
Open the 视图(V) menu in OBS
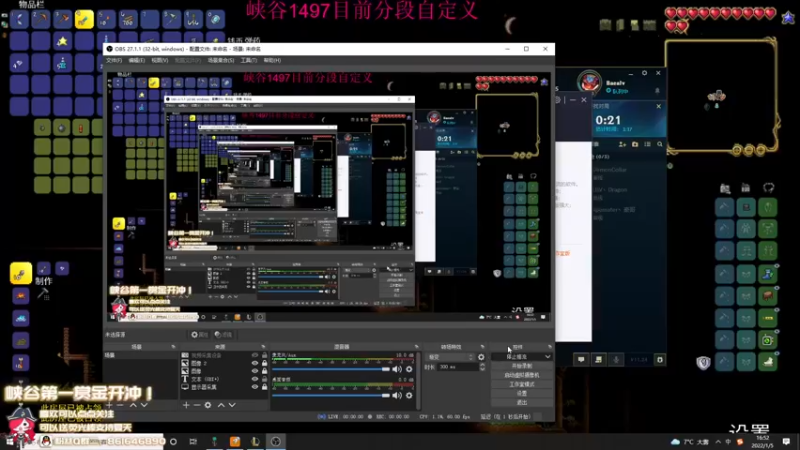click(159, 60)
